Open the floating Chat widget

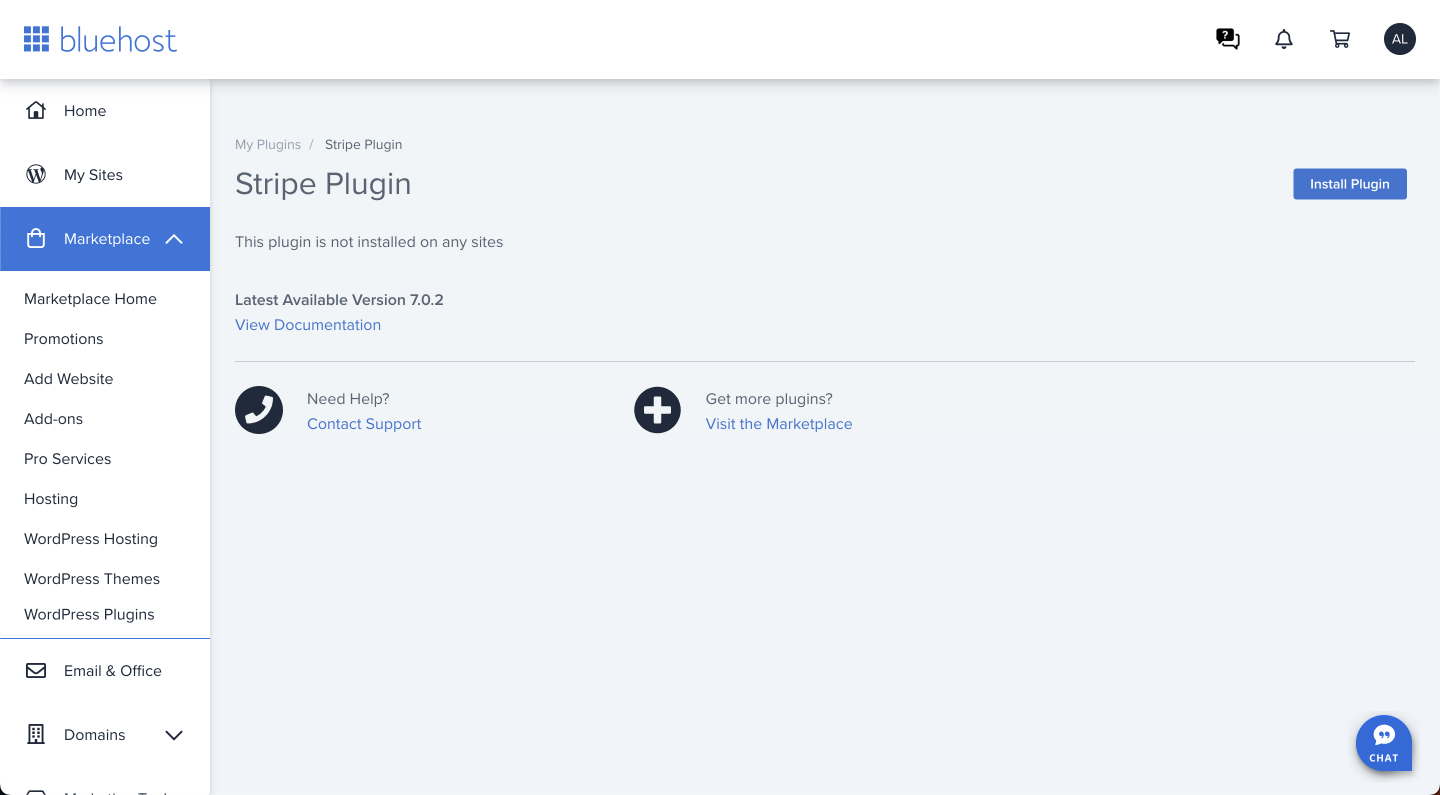pos(1384,743)
